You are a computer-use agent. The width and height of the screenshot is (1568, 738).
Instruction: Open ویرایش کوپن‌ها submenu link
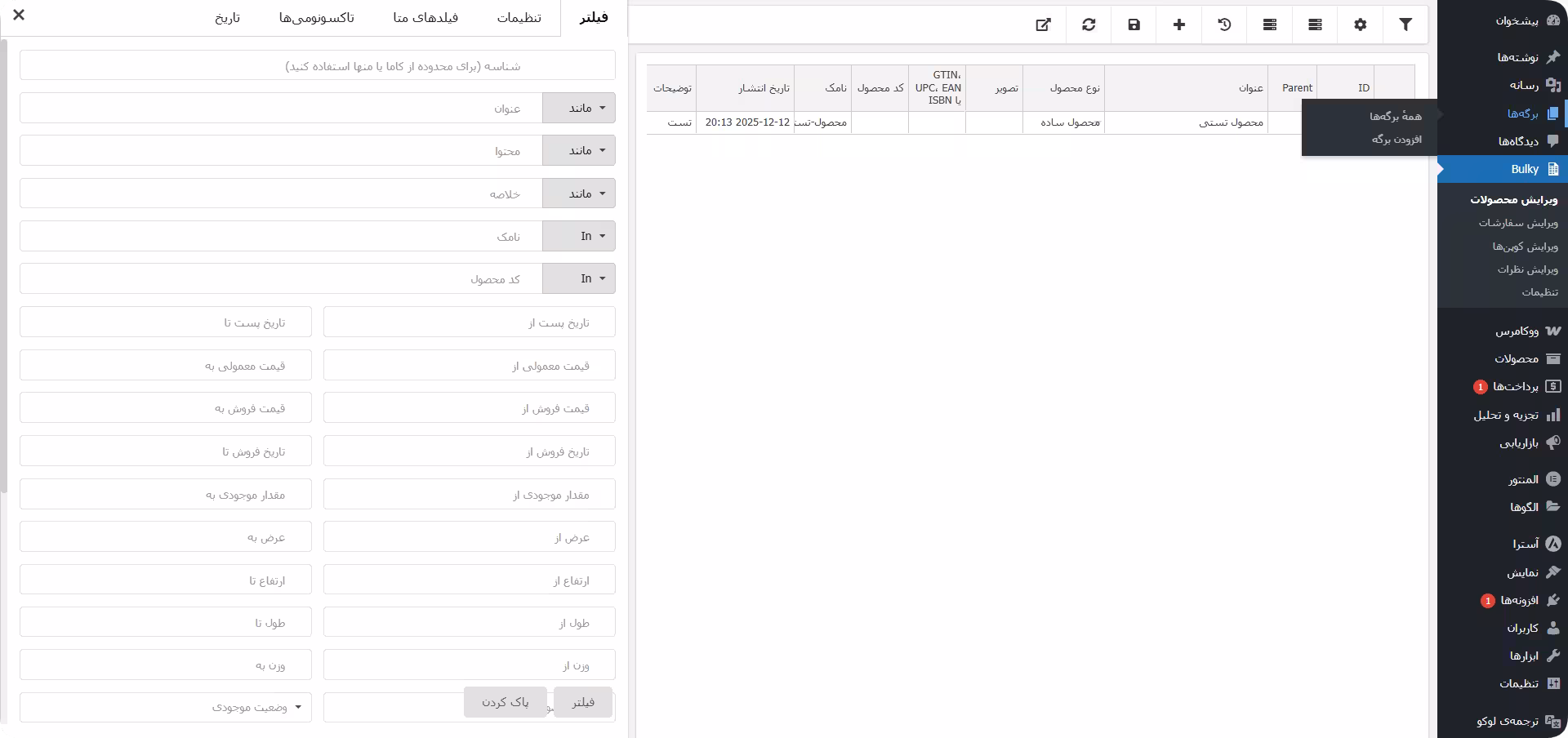click(1526, 247)
